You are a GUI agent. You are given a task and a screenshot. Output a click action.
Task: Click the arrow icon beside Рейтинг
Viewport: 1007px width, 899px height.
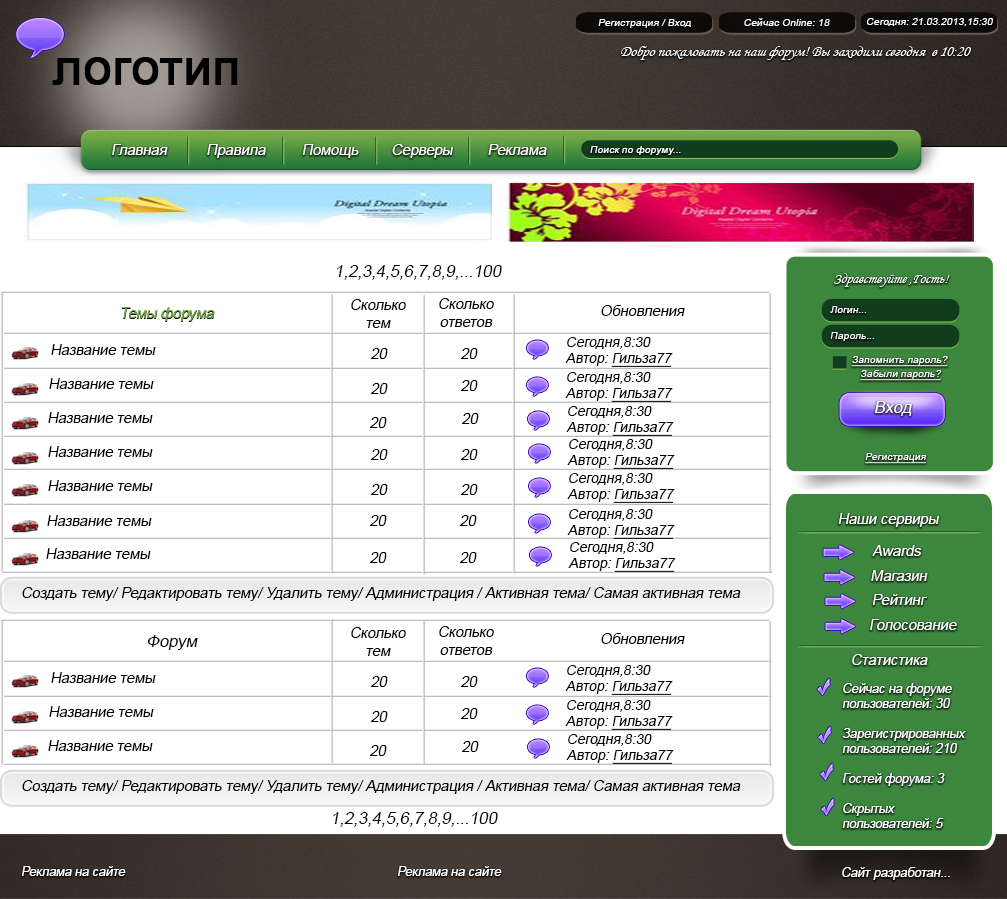coord(838,601)
